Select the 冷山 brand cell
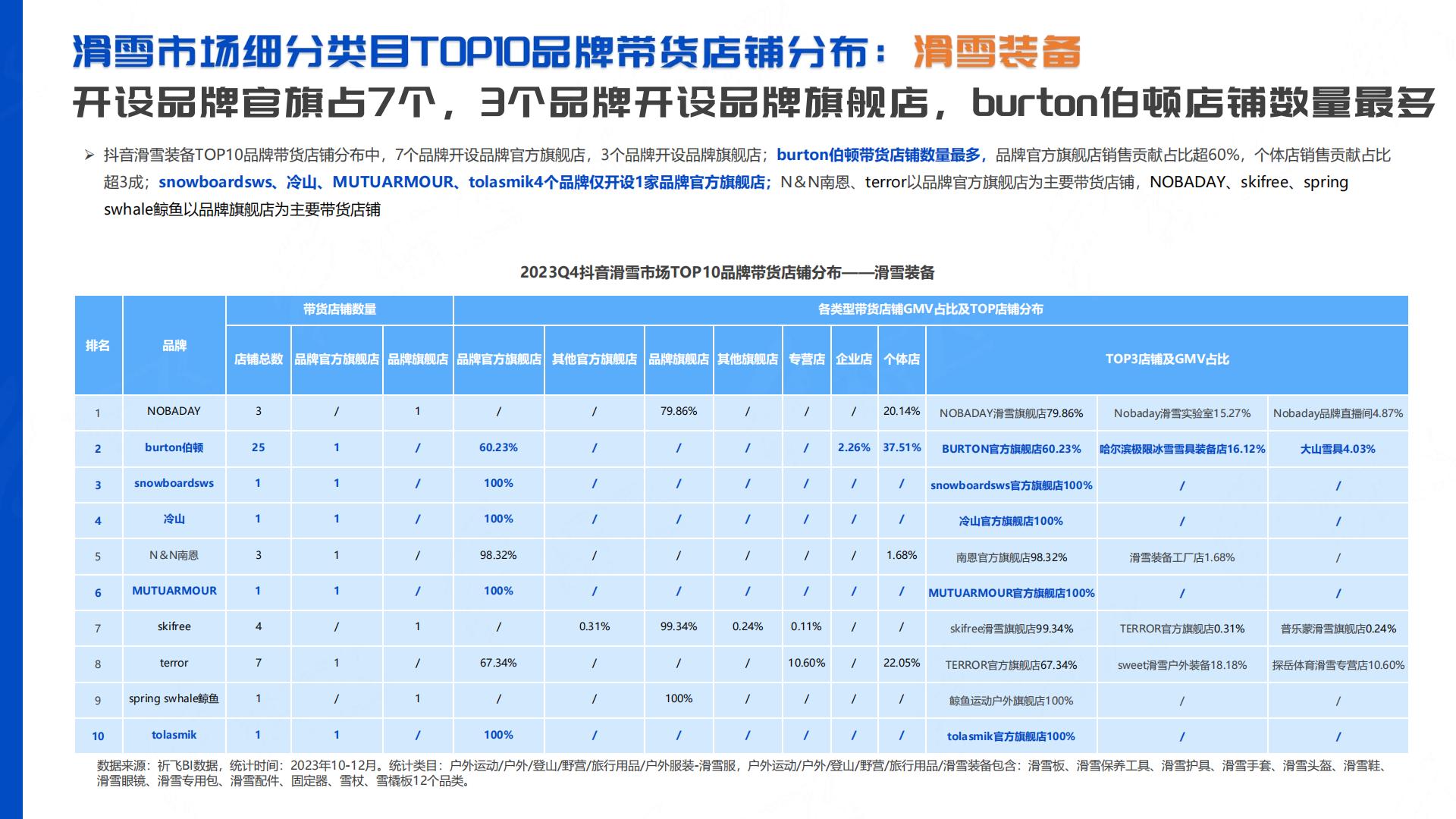The image size is (1456, 819). click(174, 519)
